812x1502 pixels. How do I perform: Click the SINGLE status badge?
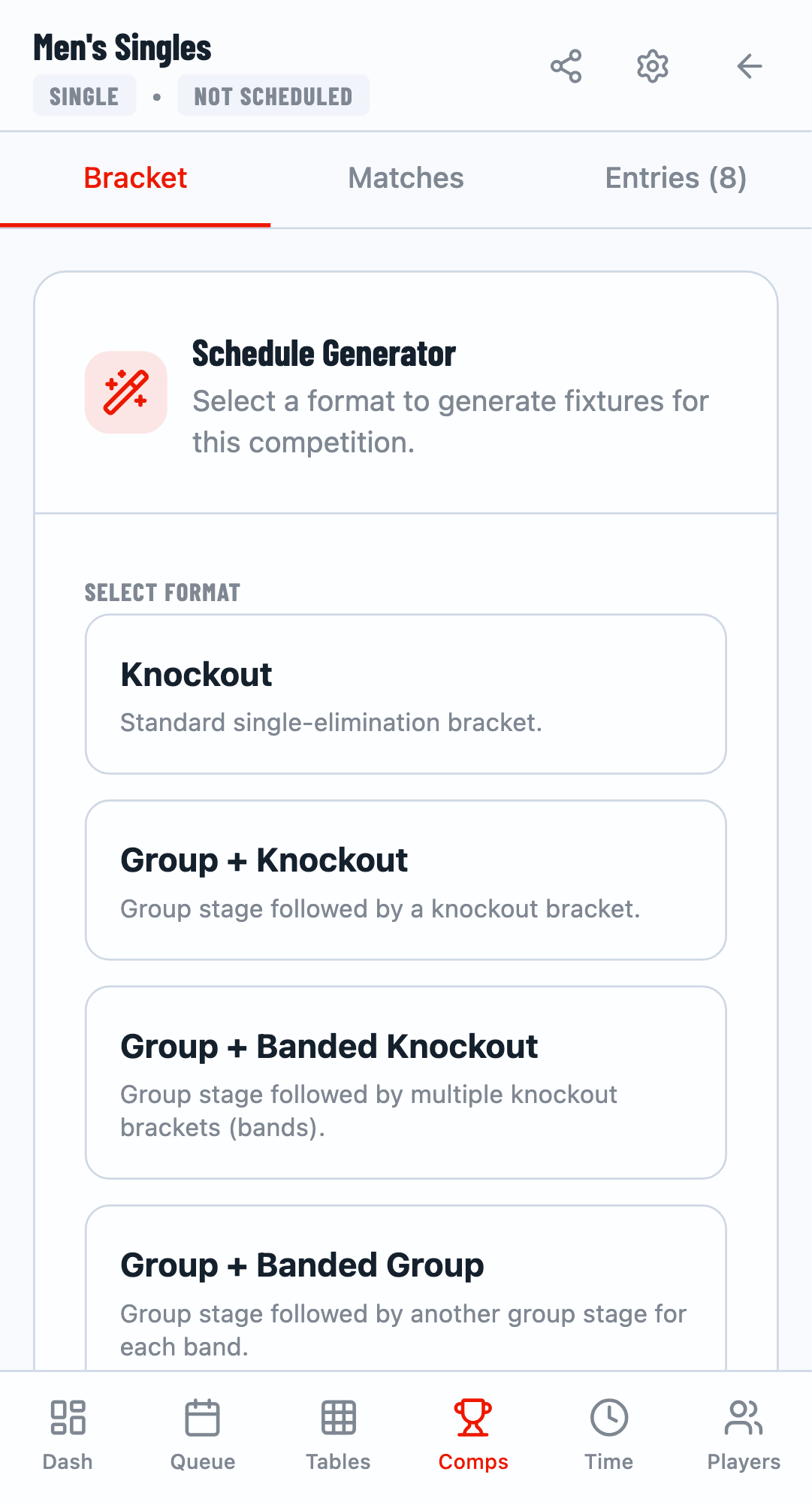pyautogui.click(x=84, y=95)
